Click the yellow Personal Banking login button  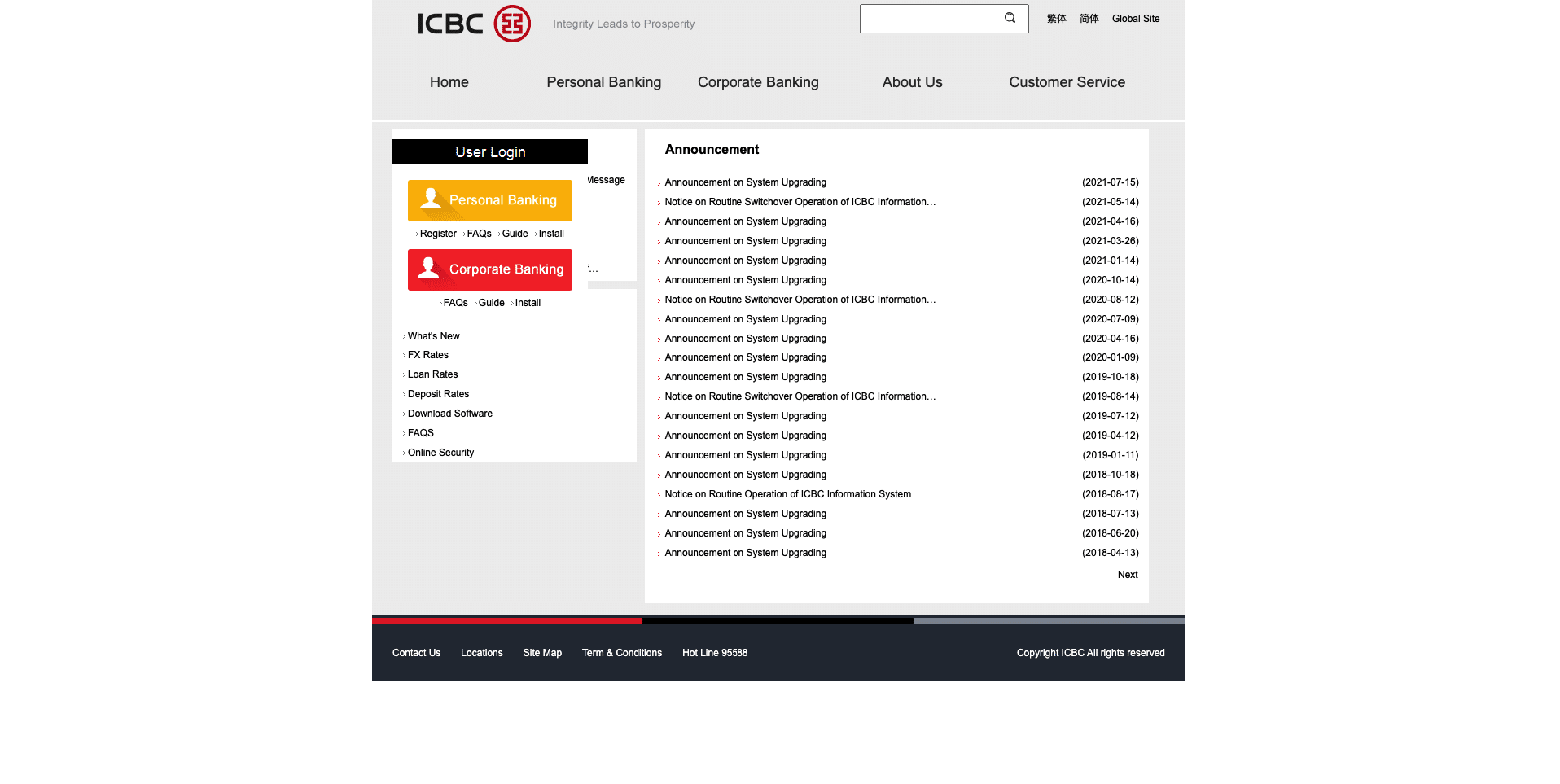pyautogui.click(x=490, y=200)
